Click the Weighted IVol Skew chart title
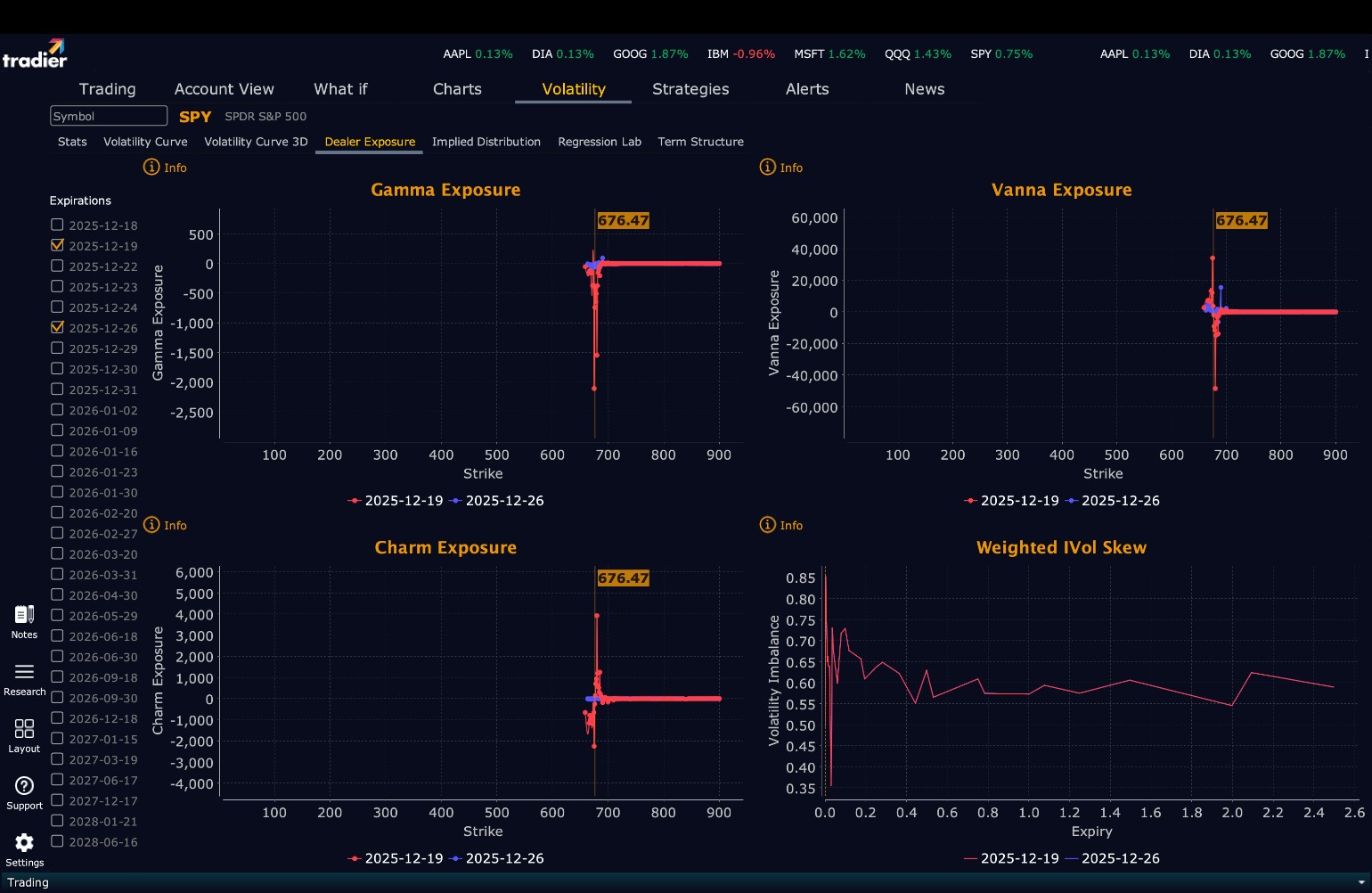This screenshot has width=1372, height=893. pos(1061,547)
